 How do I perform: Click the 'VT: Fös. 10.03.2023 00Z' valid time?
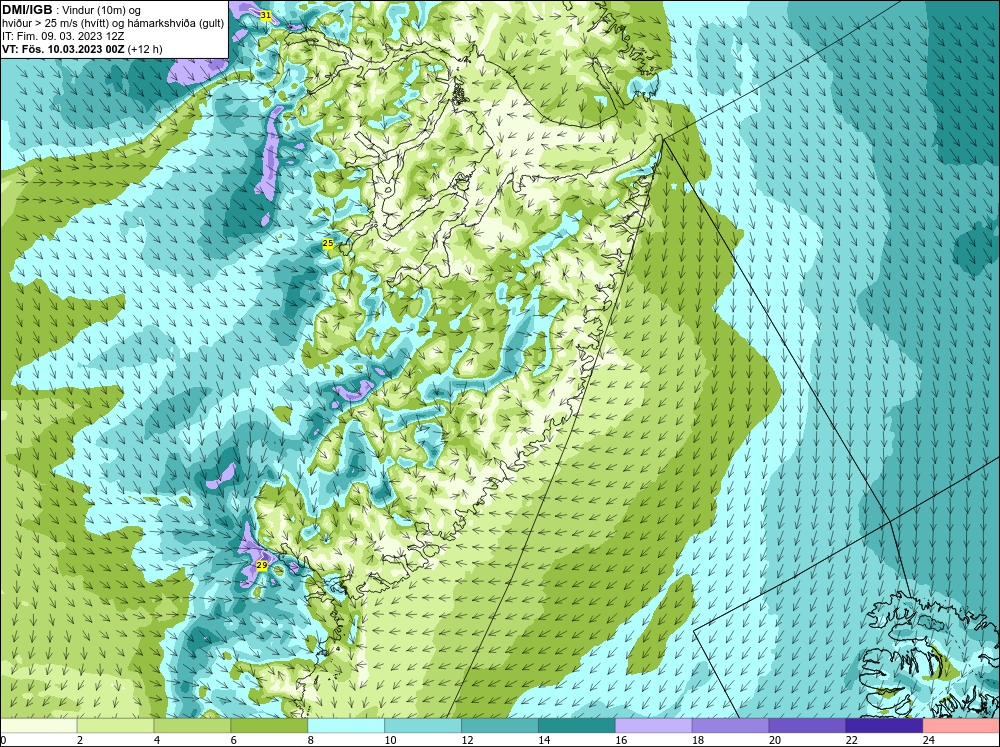pos(64,49)
